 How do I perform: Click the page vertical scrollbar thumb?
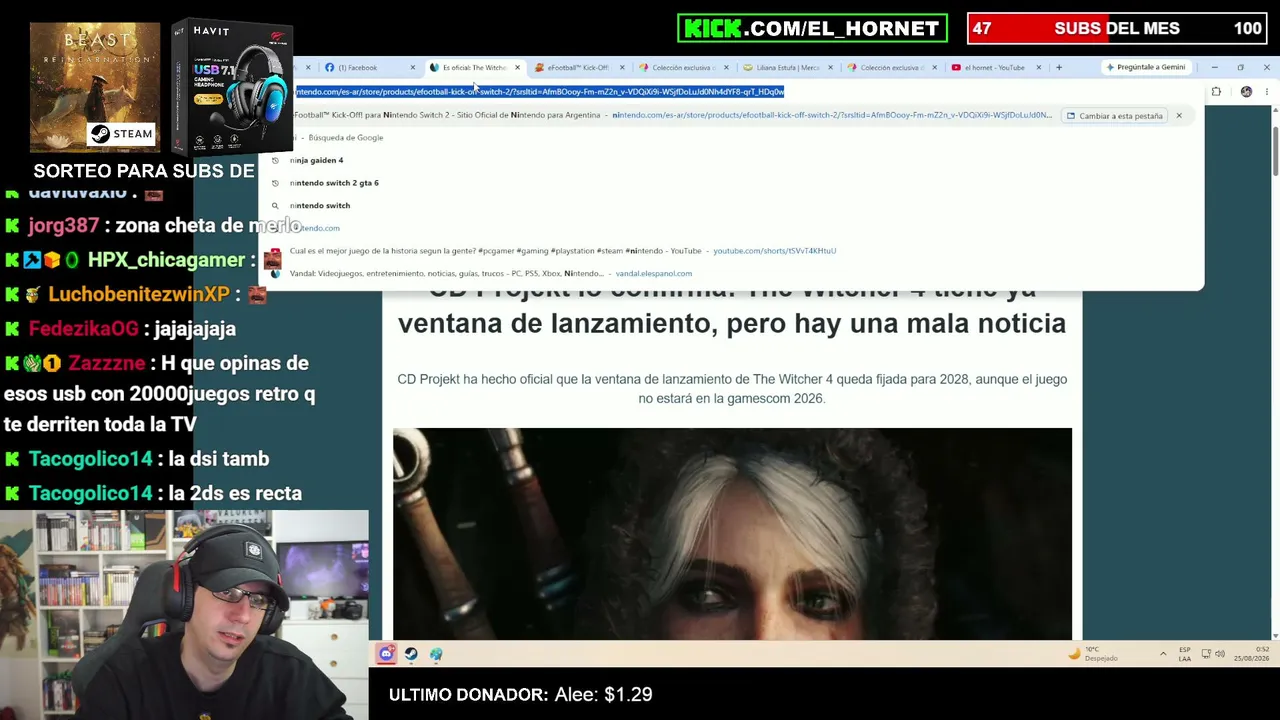(x=1275, y=151)
